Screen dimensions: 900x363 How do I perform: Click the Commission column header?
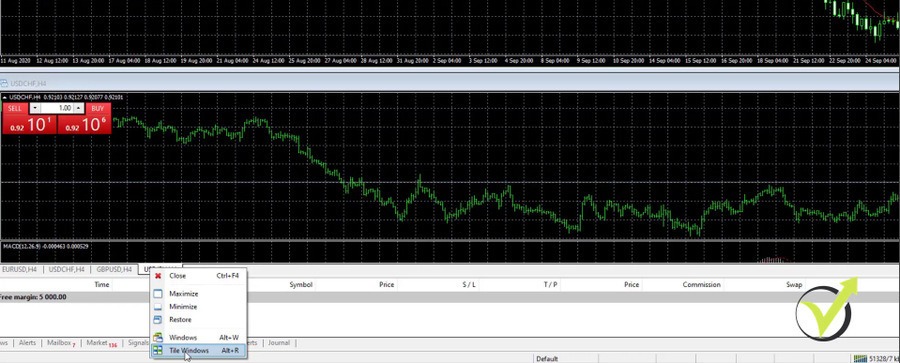pos(701,284)
